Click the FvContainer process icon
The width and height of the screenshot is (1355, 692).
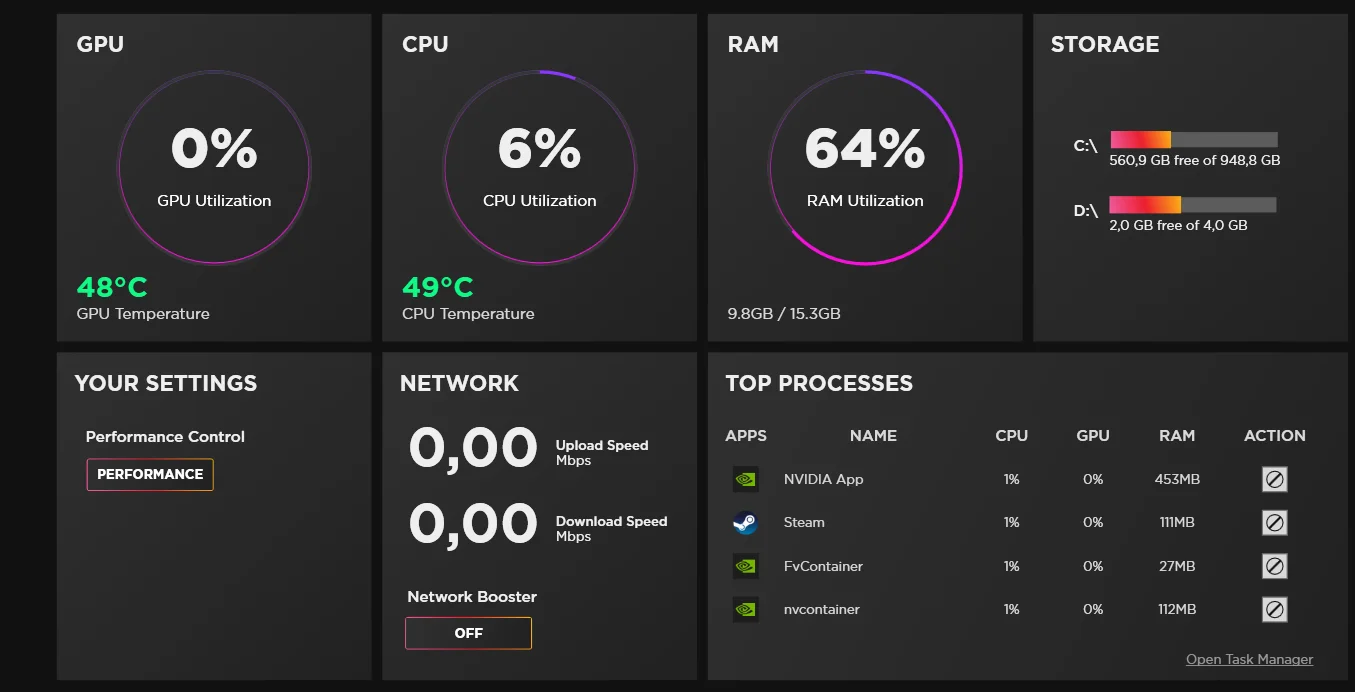pyautogui.click(x=745, y=566)
